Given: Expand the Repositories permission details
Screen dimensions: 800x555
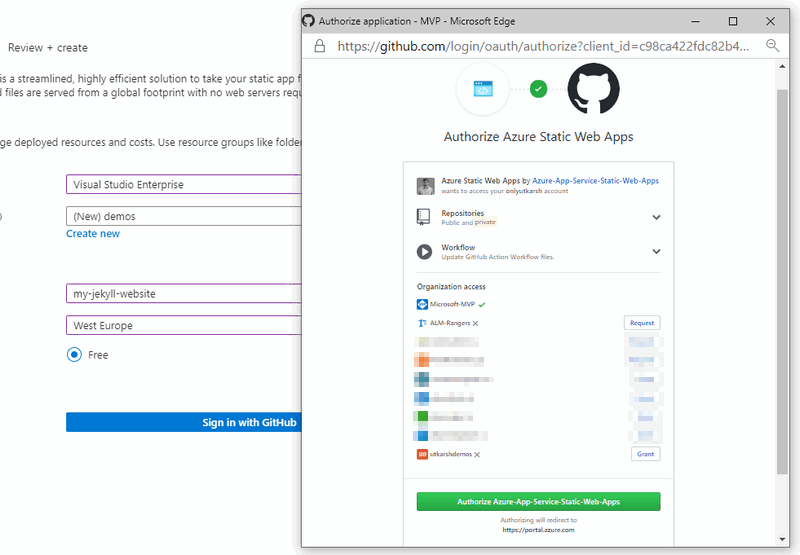Looking at the screenshot, I should pyautogui.click(x=656, y=217).
